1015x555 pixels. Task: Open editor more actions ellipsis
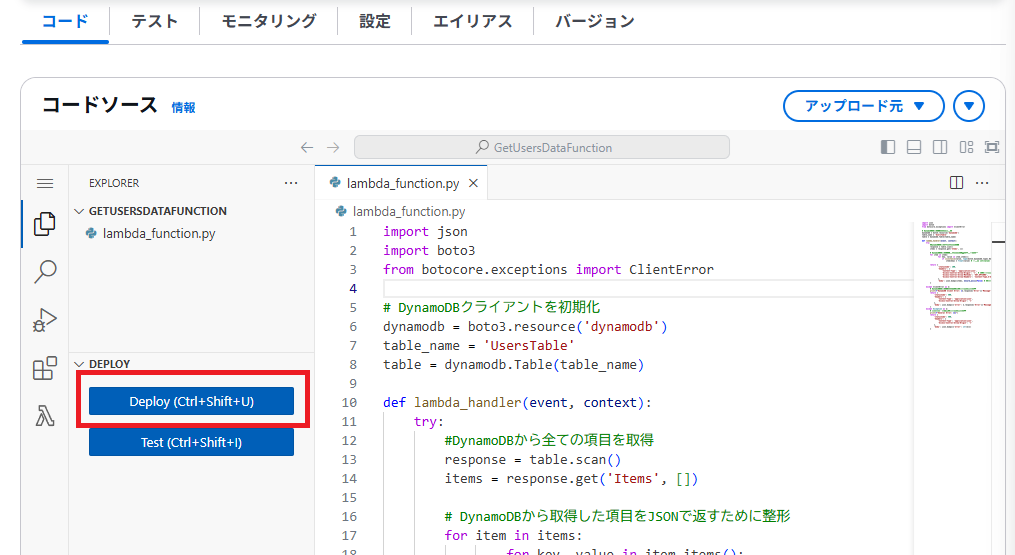click(x=982, y=183)
